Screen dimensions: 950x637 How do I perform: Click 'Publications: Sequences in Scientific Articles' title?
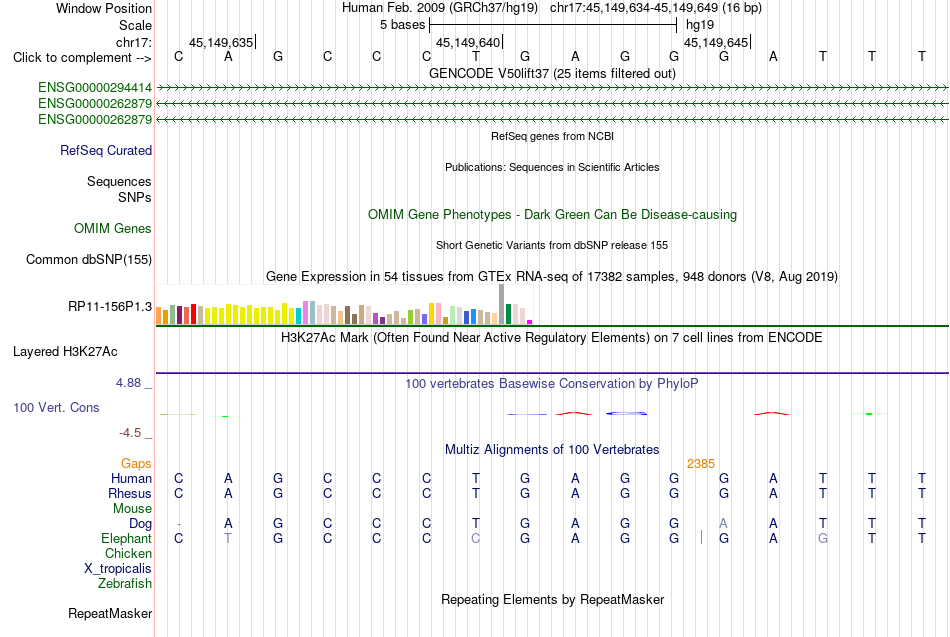click(x=552, y=167)
